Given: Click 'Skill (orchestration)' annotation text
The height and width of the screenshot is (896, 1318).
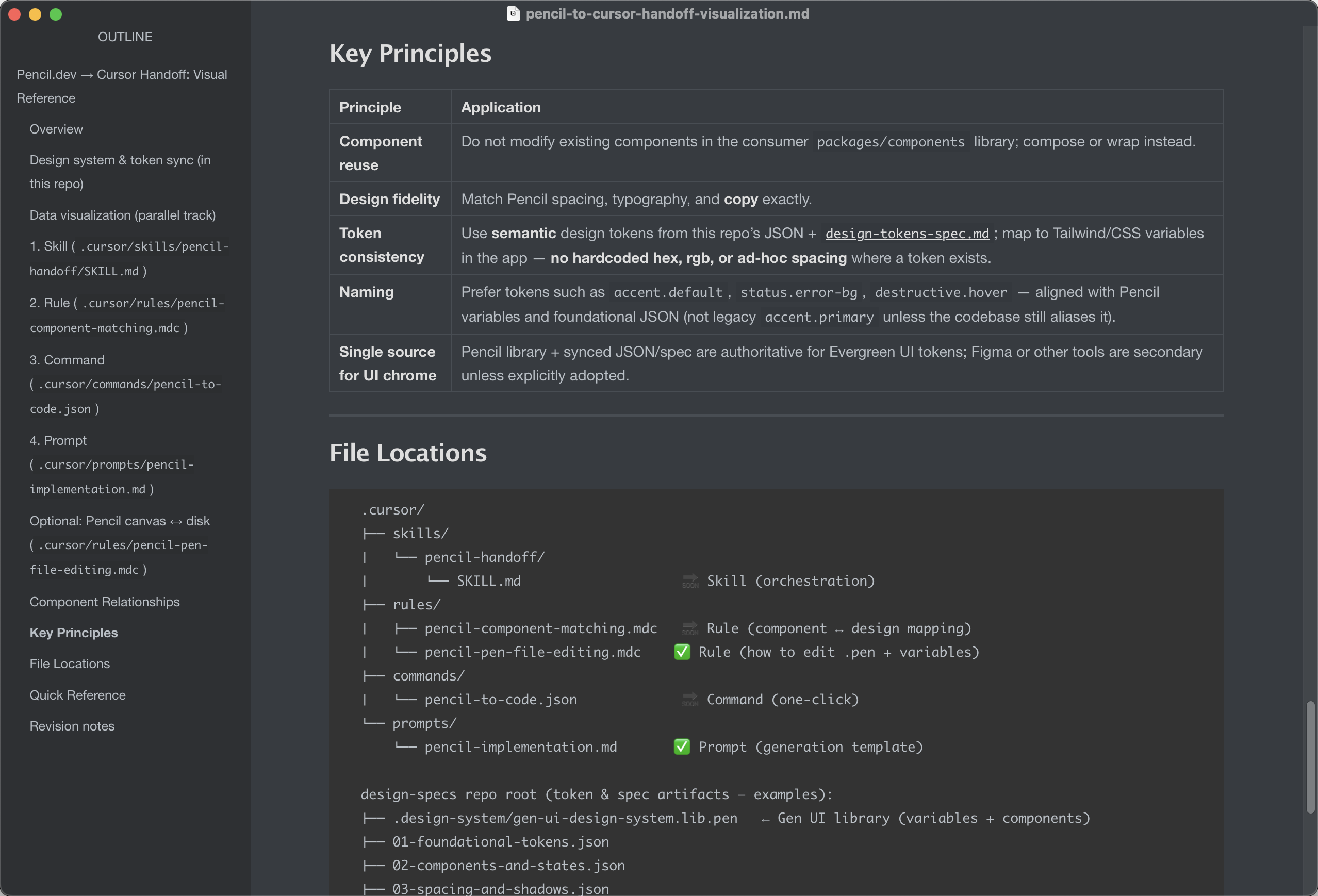Looking at the screenshot, I should click(x=790, y=580).
